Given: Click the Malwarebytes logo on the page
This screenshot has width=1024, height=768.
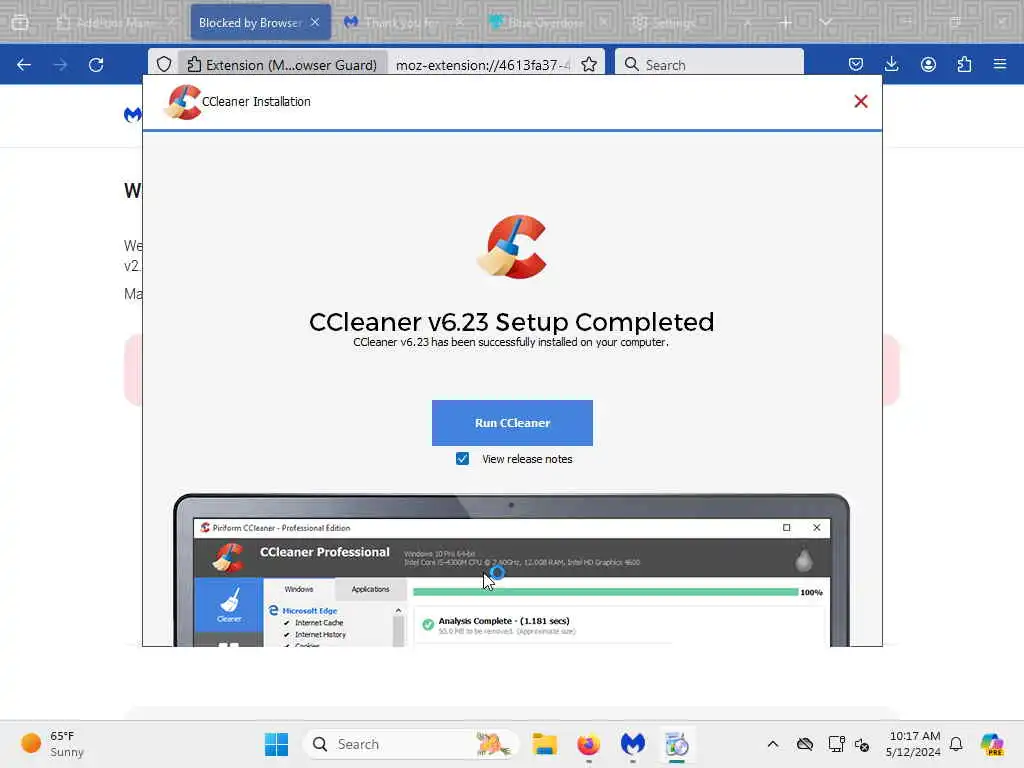Looking at the screenshot, I should pyautogui.click(x=133, y=115).
